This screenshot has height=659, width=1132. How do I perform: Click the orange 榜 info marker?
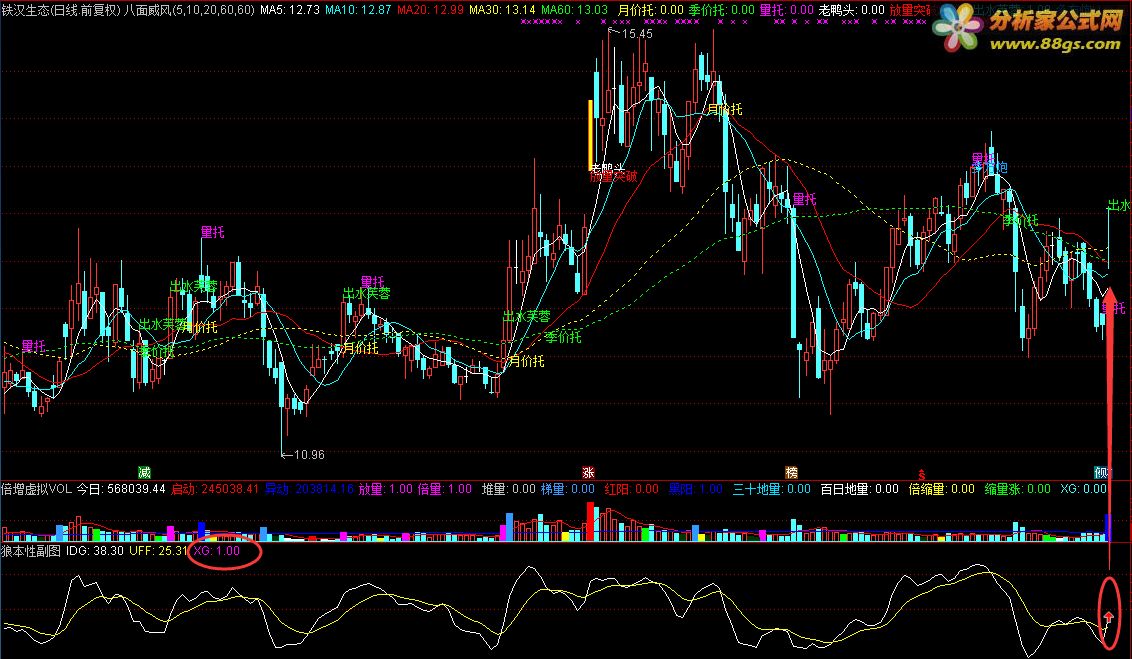click(792, 473)
